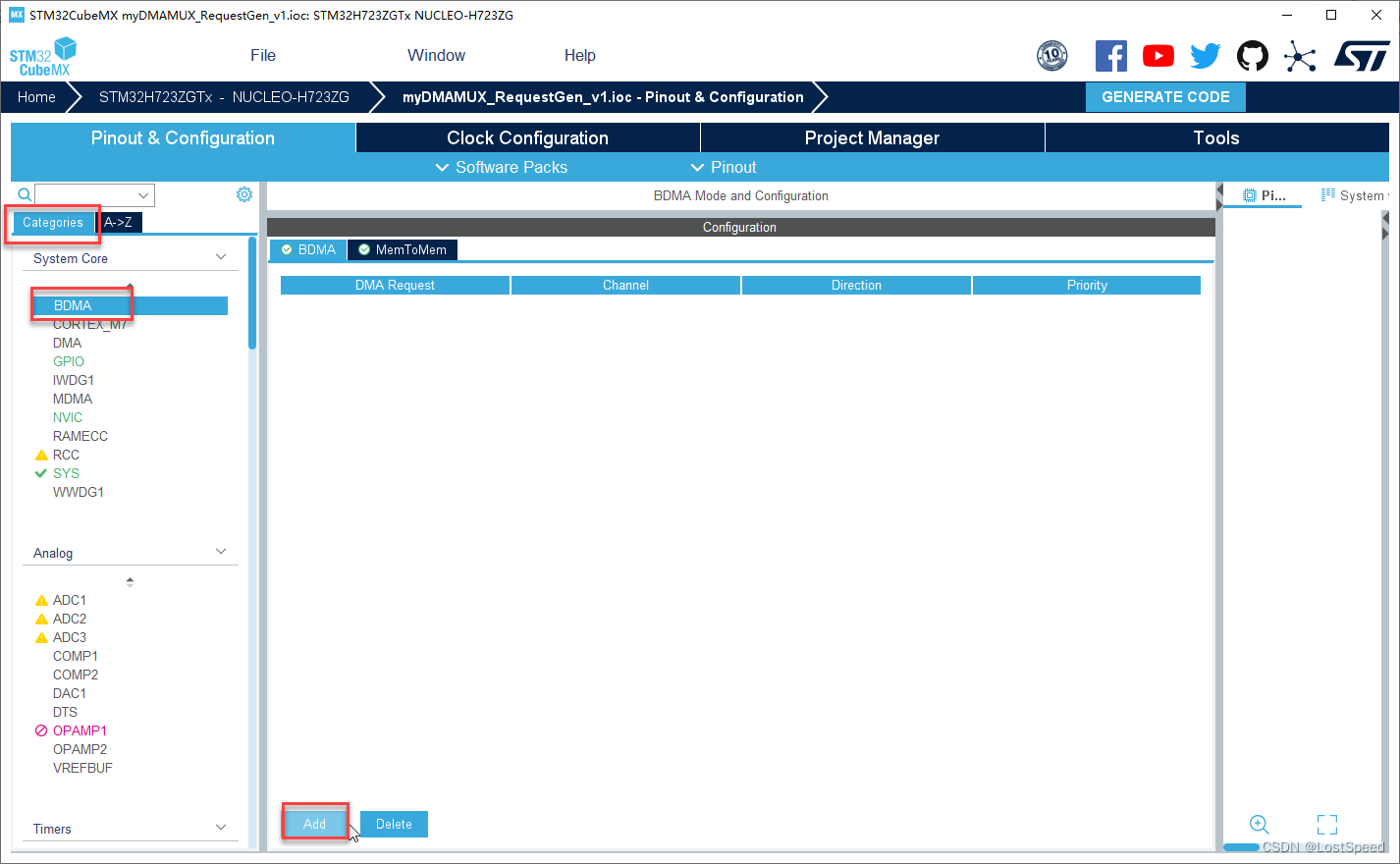Image resolution: width=1400 pixels, height=864 pixels.
Task: Select DAC1 in Analog list
Action: click(70, 693)
